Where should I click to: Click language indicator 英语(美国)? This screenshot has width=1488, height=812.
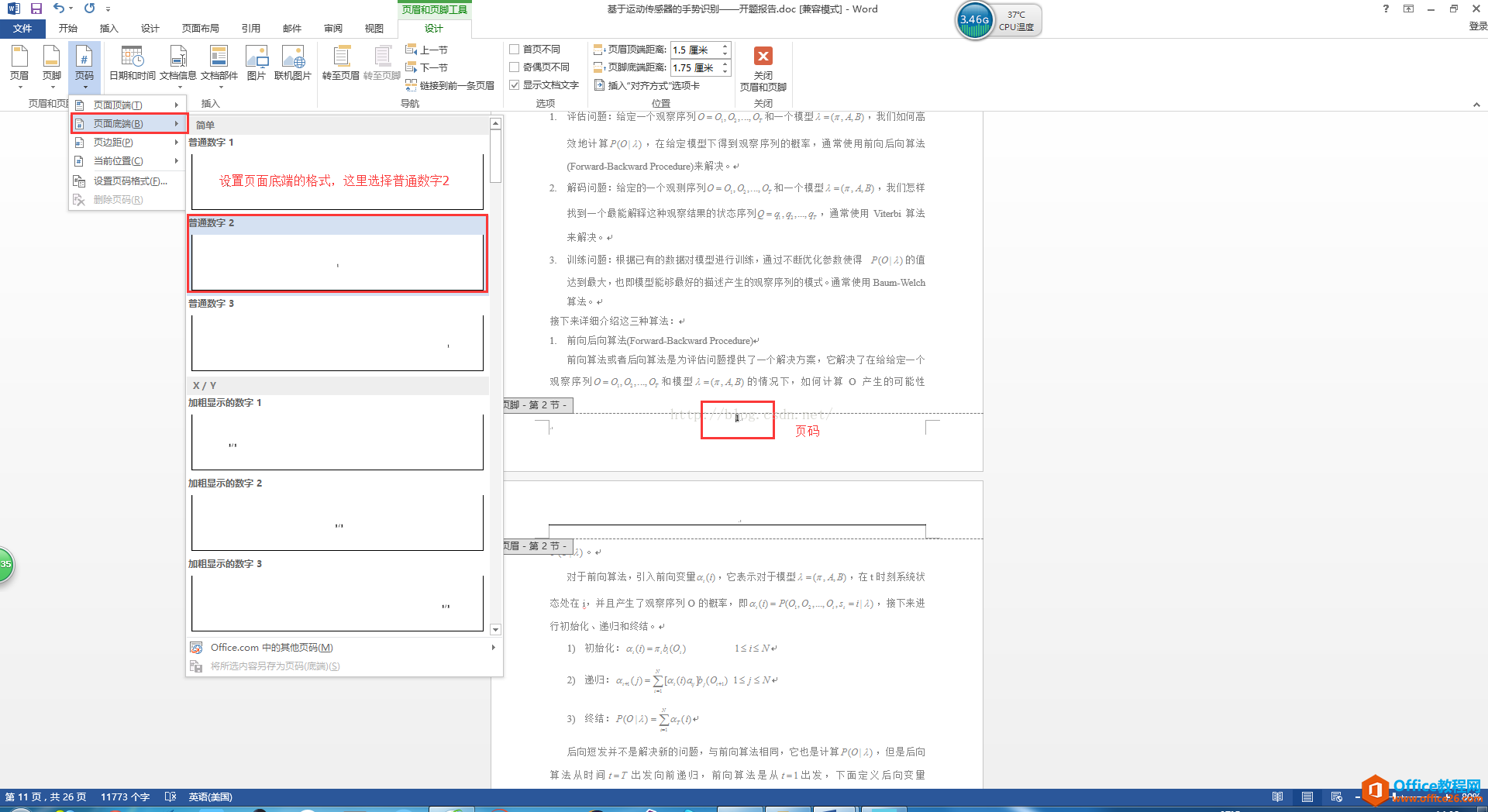point(210,797)
